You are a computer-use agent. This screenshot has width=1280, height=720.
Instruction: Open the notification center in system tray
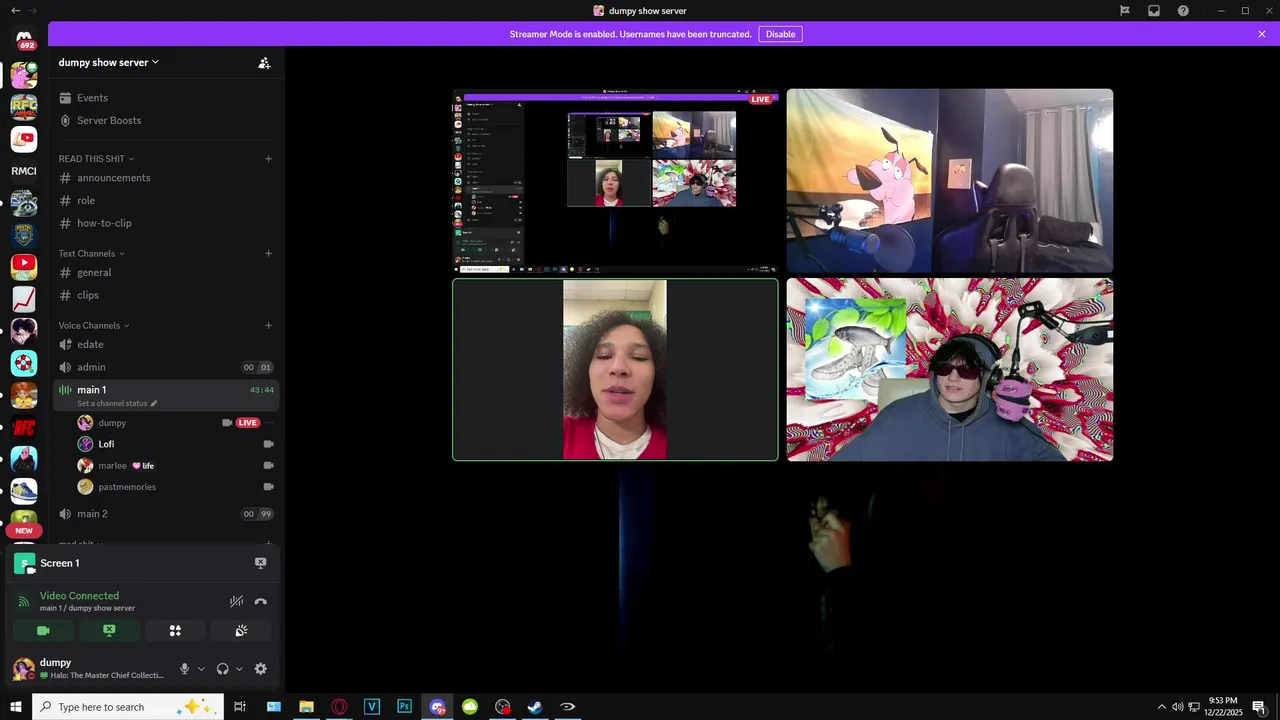pyautogui.click(x=1258, y=707)
